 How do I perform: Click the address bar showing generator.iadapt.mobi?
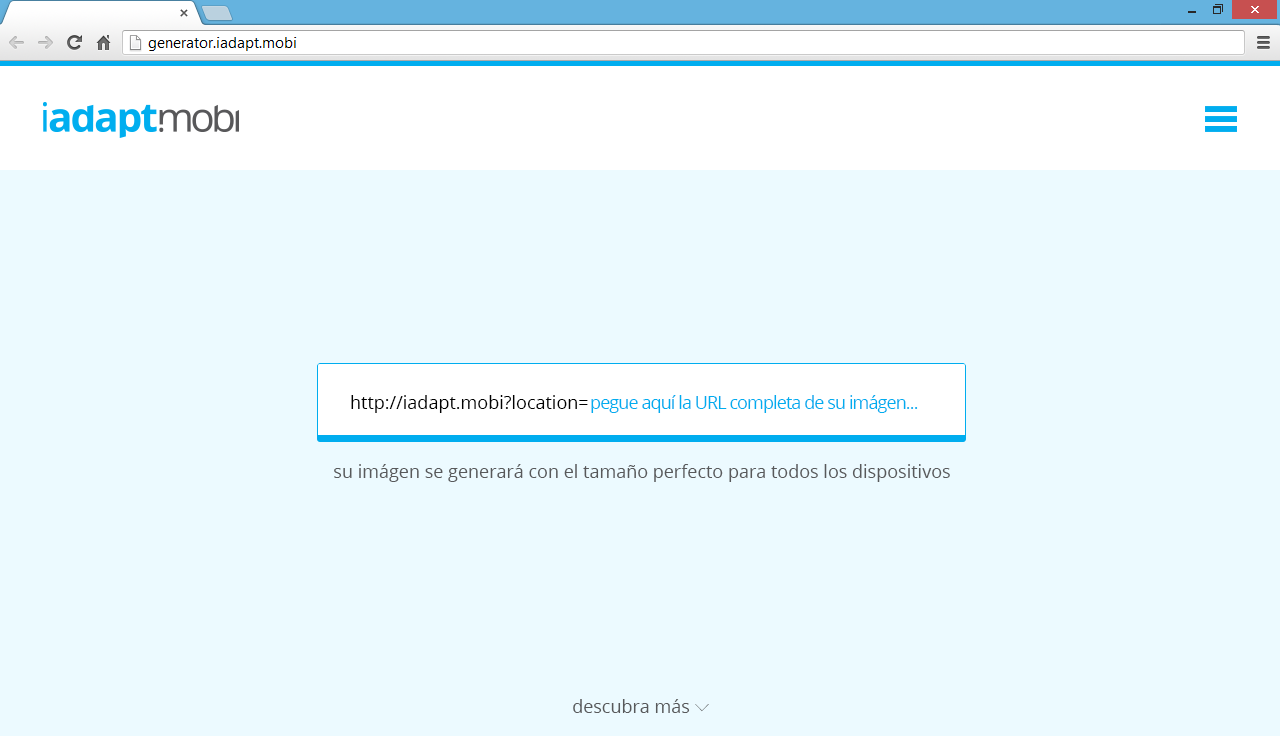683,42
